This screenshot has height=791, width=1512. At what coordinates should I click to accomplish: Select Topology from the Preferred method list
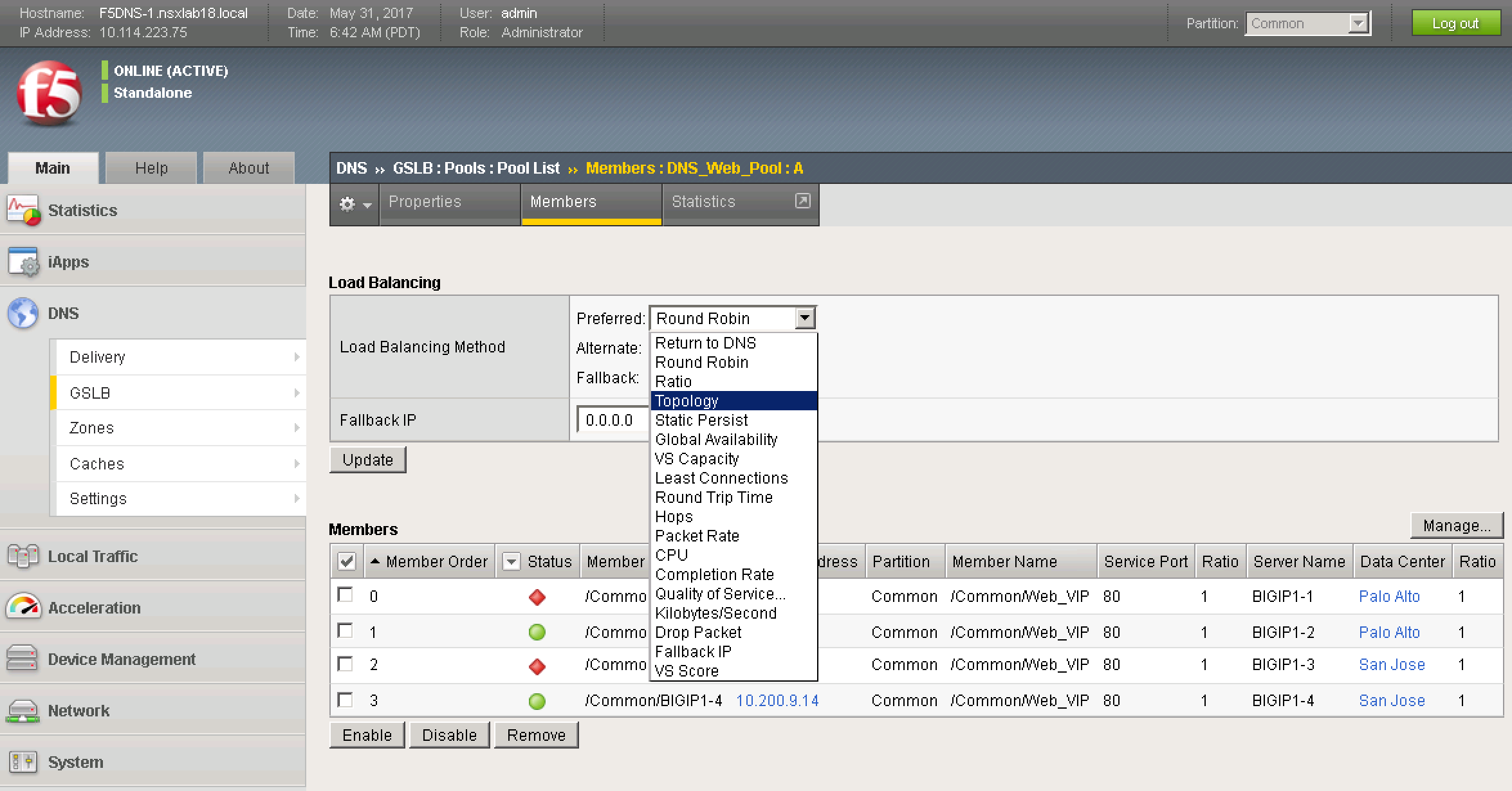pyautogui.click(x=686, y=401)
